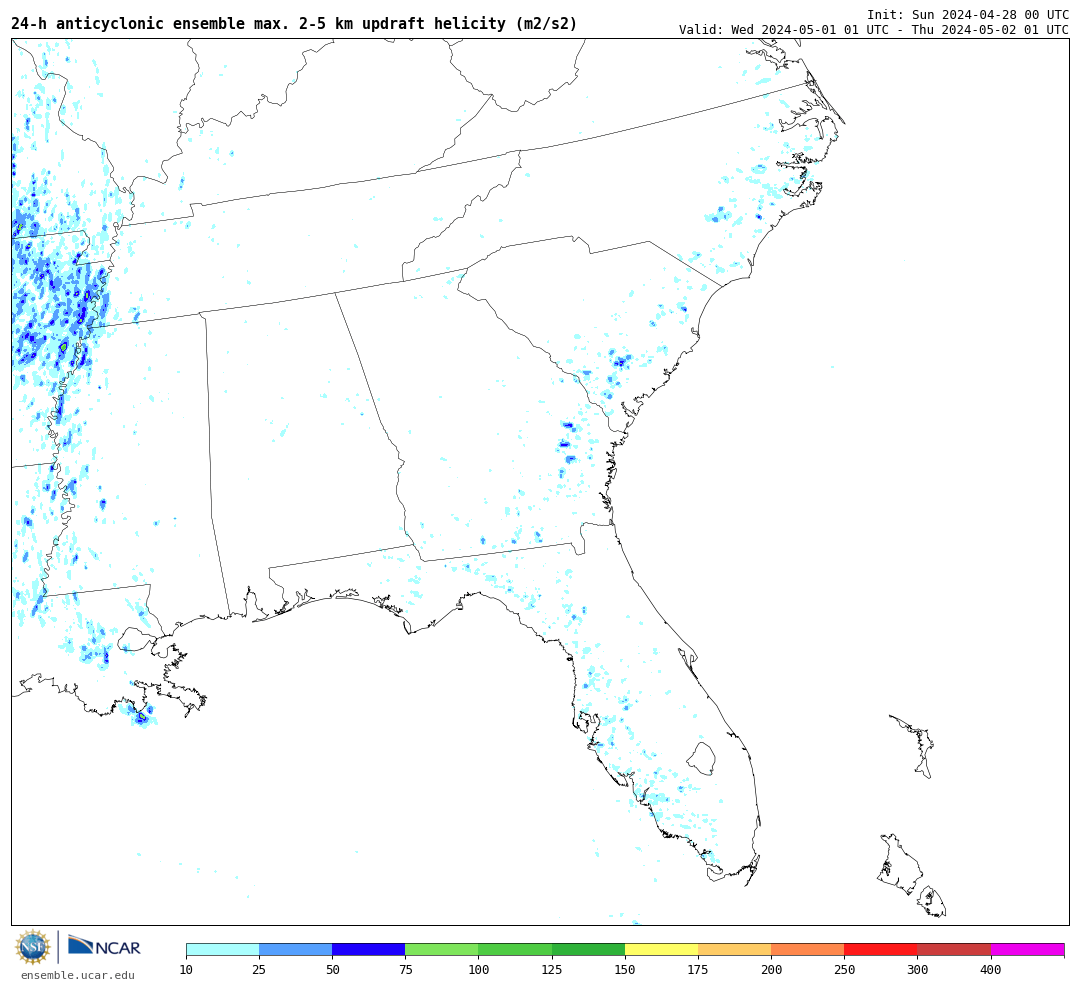Click the plot title about updraft helicity
The height and width of the screenshot is (988, 1080).
pos(294,24)
